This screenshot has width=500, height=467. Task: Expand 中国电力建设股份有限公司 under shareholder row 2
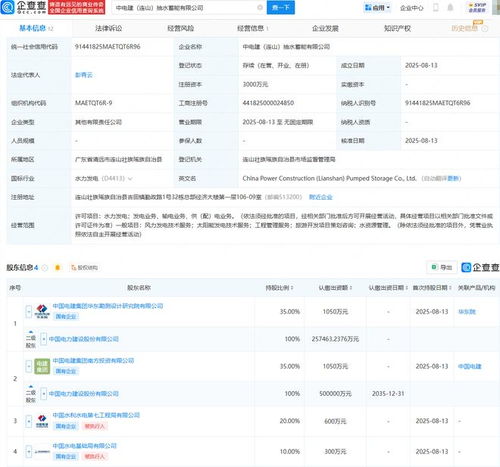[x=44, y=394]
